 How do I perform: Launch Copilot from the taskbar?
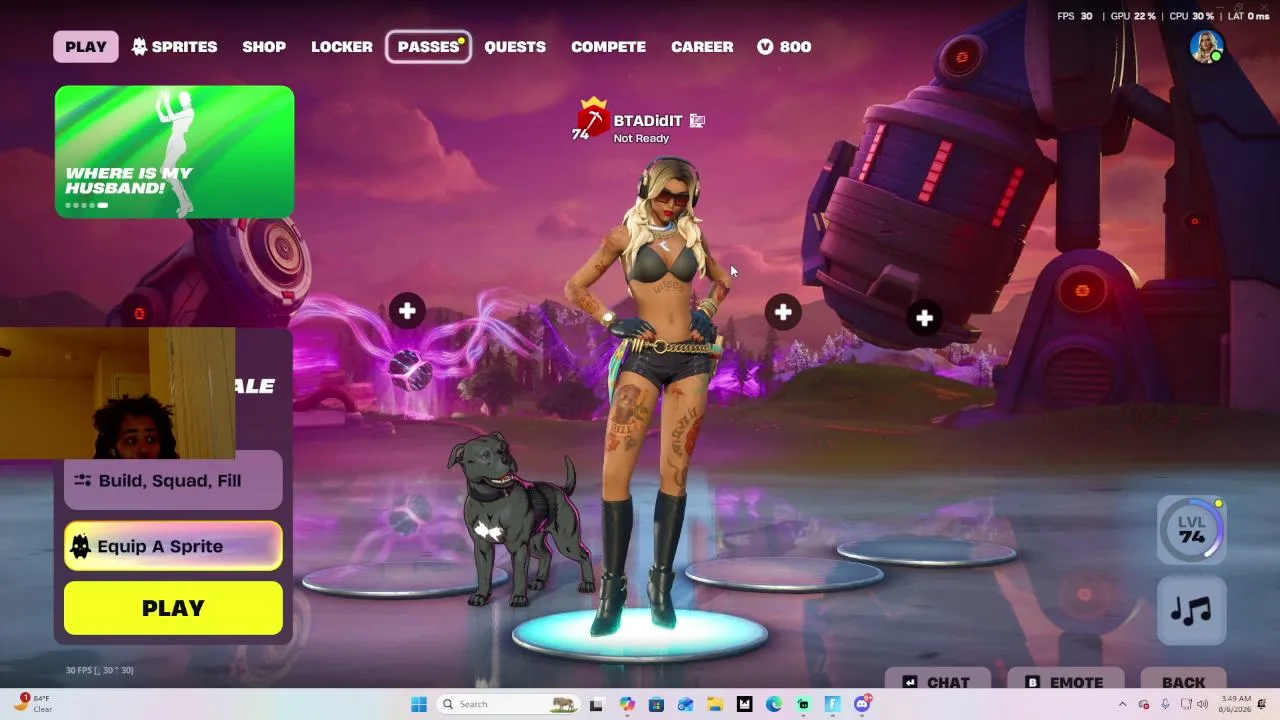coord(627,704)
